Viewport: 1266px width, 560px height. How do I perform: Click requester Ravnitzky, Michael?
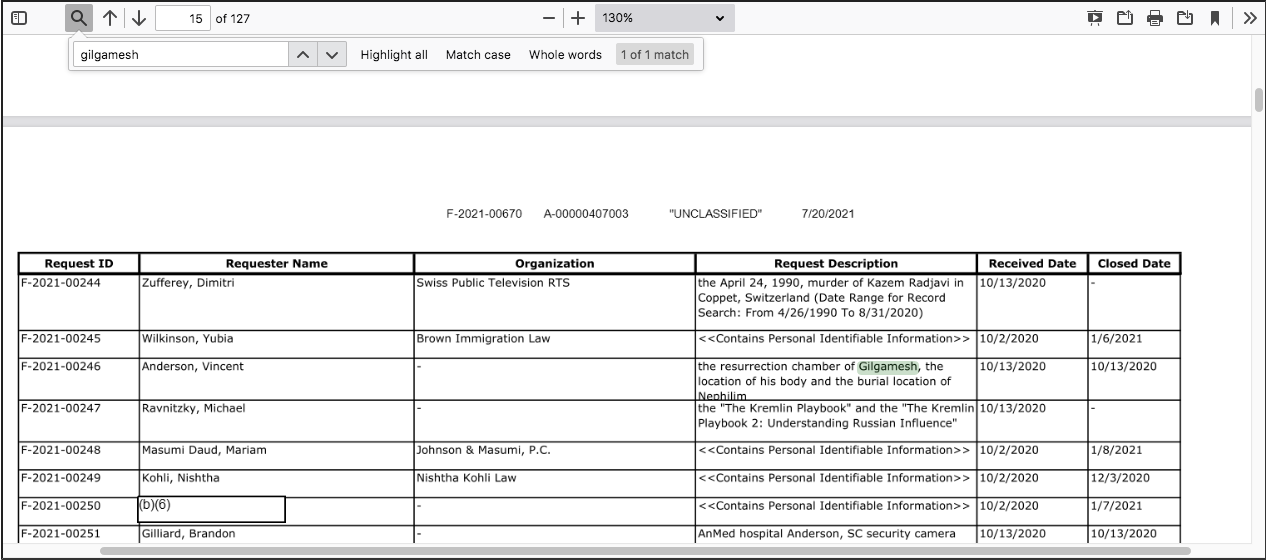click(x=193, y=409)
